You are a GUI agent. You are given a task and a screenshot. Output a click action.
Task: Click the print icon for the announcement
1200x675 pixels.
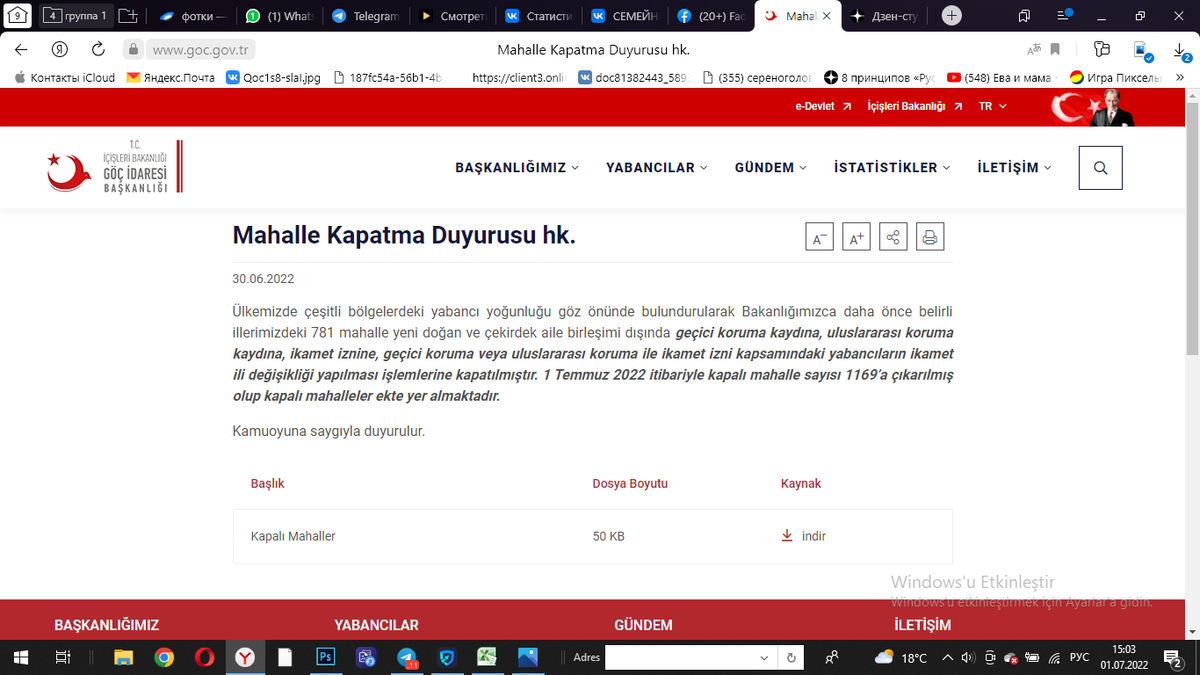[x=930, y=236]
